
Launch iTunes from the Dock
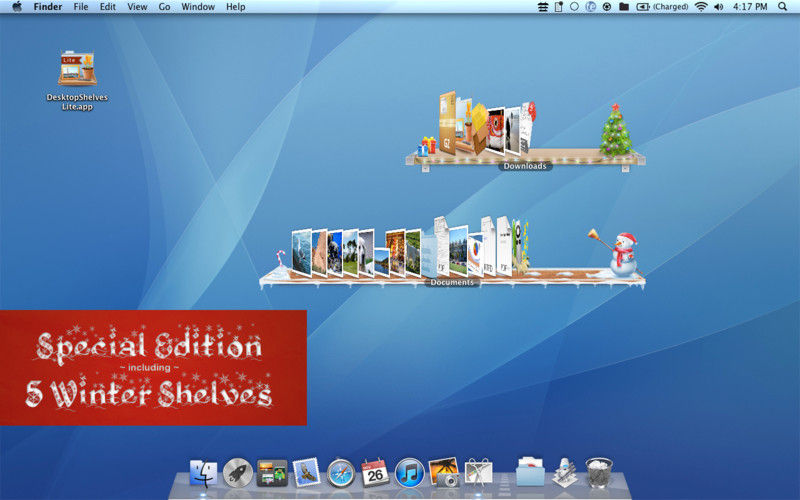[x=409, y=473]
